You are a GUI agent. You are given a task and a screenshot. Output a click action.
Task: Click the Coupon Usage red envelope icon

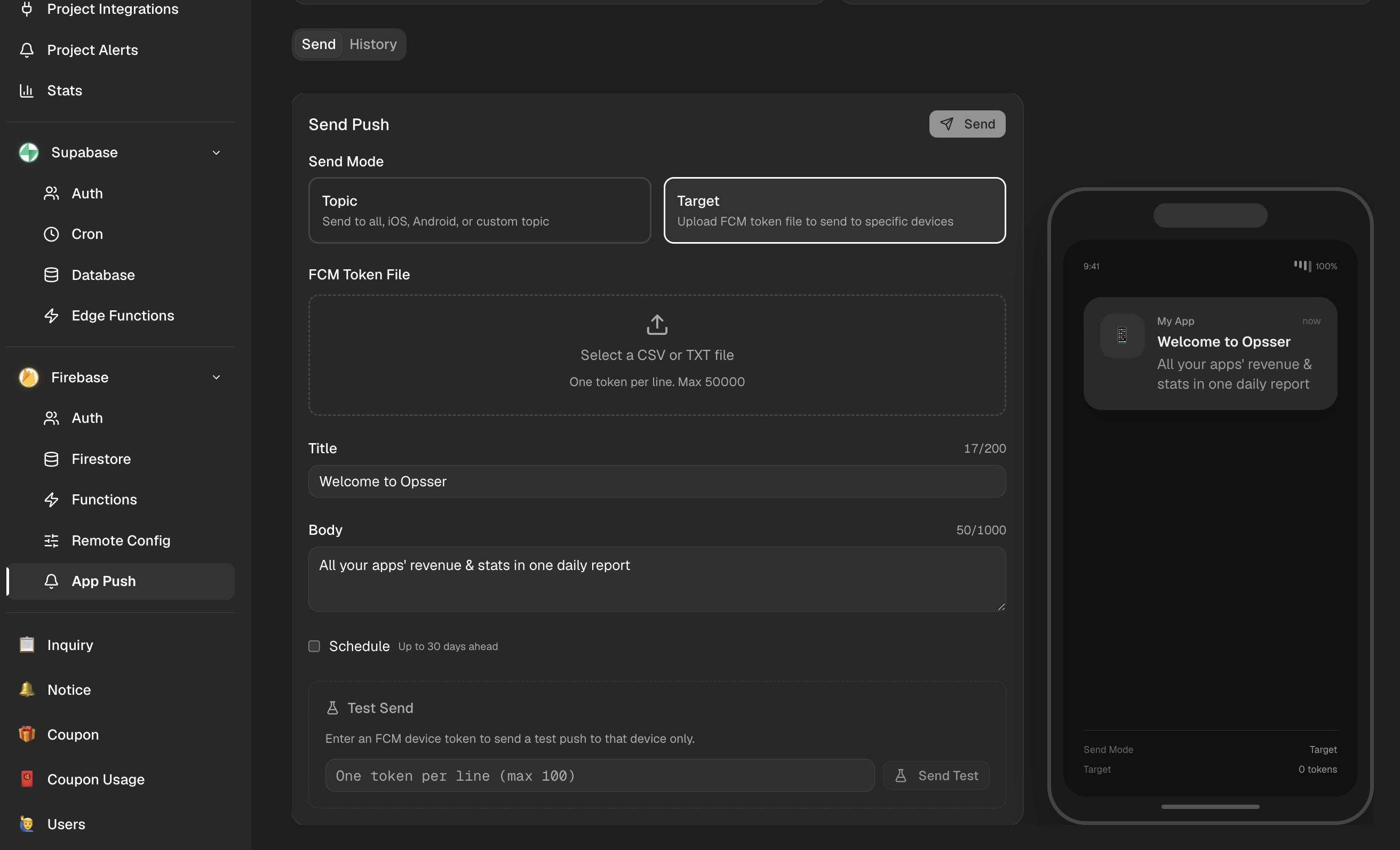point(27,779)
